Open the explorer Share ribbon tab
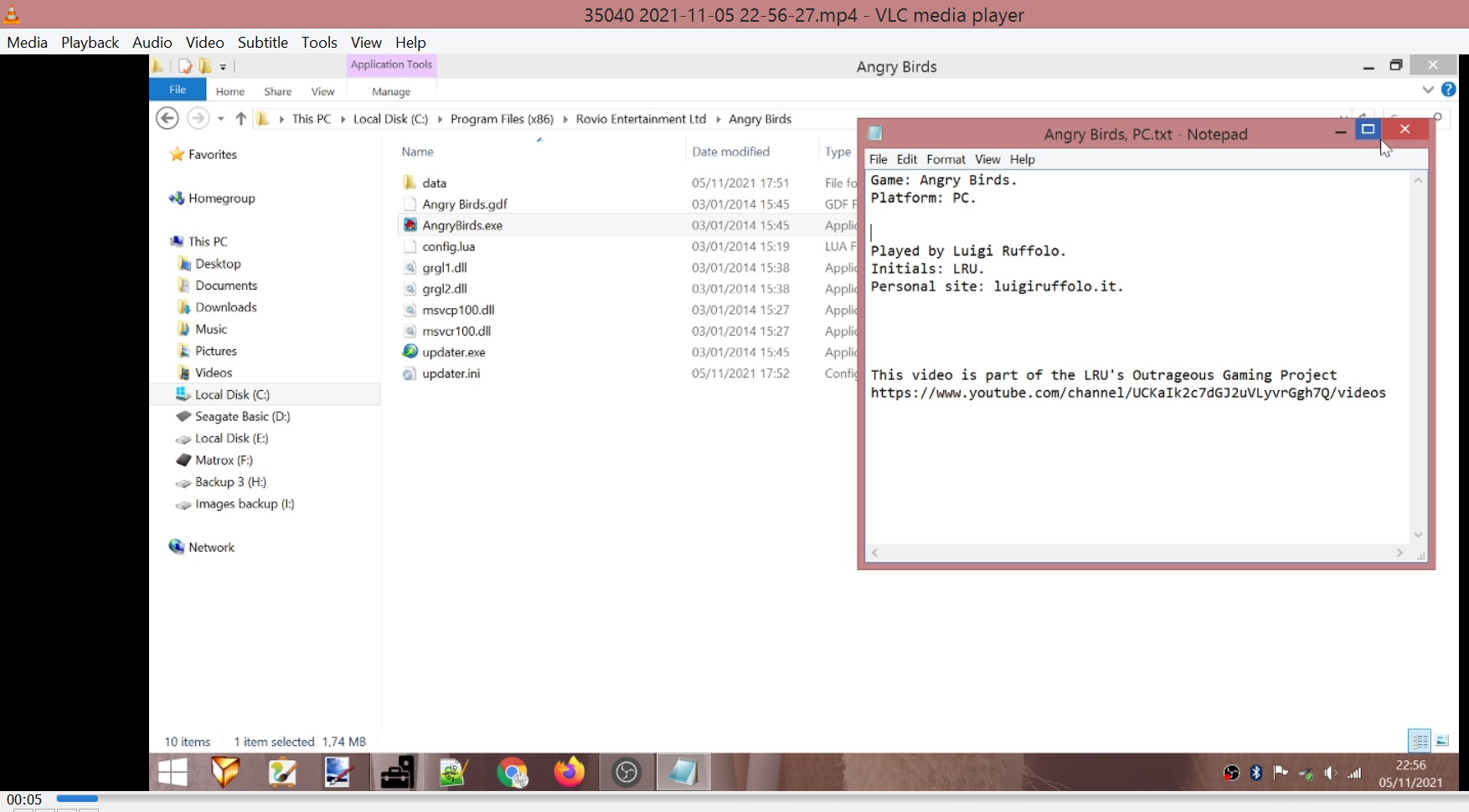Image resolution: width=1469 pixels, height=812 pixels. click(277, 91)
